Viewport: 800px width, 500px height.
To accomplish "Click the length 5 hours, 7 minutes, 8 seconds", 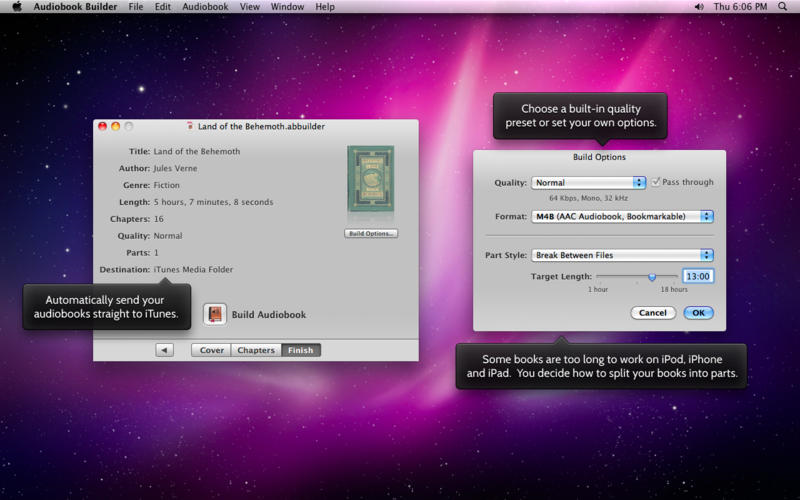I will pyautogui.click(x=213, y=202).
